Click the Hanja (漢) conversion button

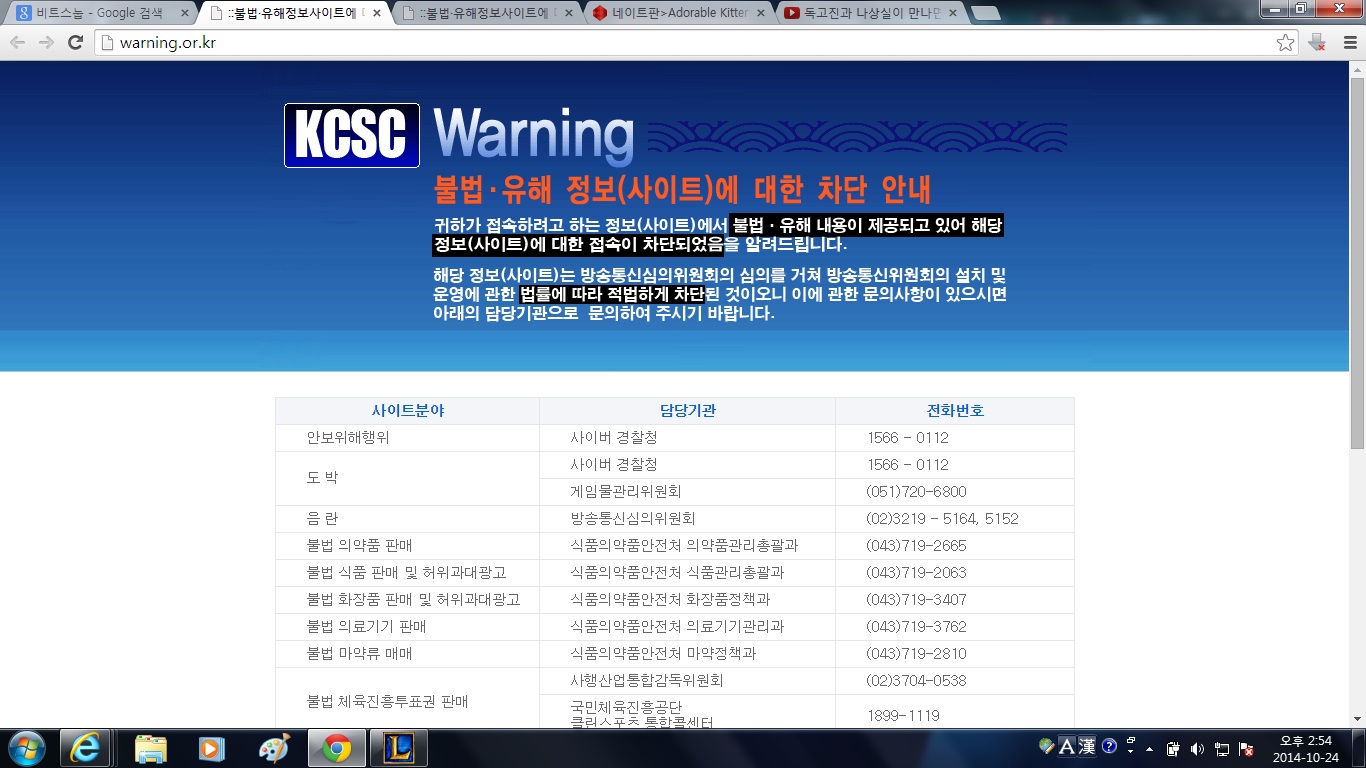pos(1087,746)
